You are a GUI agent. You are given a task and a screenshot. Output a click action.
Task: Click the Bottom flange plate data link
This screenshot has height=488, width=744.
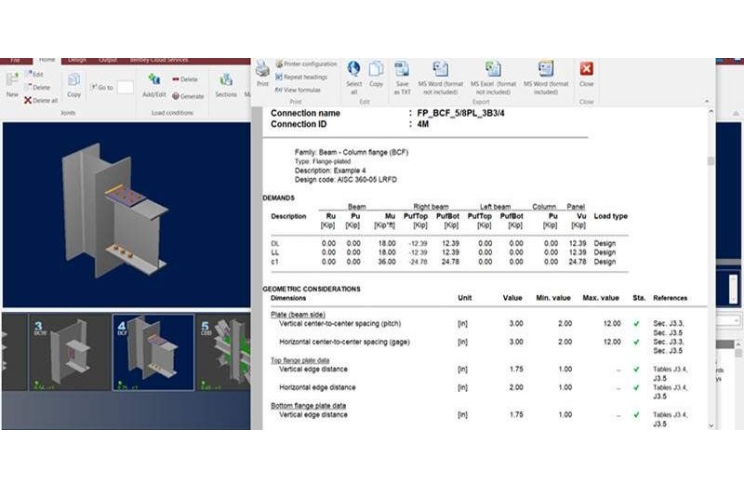[308, 405]
